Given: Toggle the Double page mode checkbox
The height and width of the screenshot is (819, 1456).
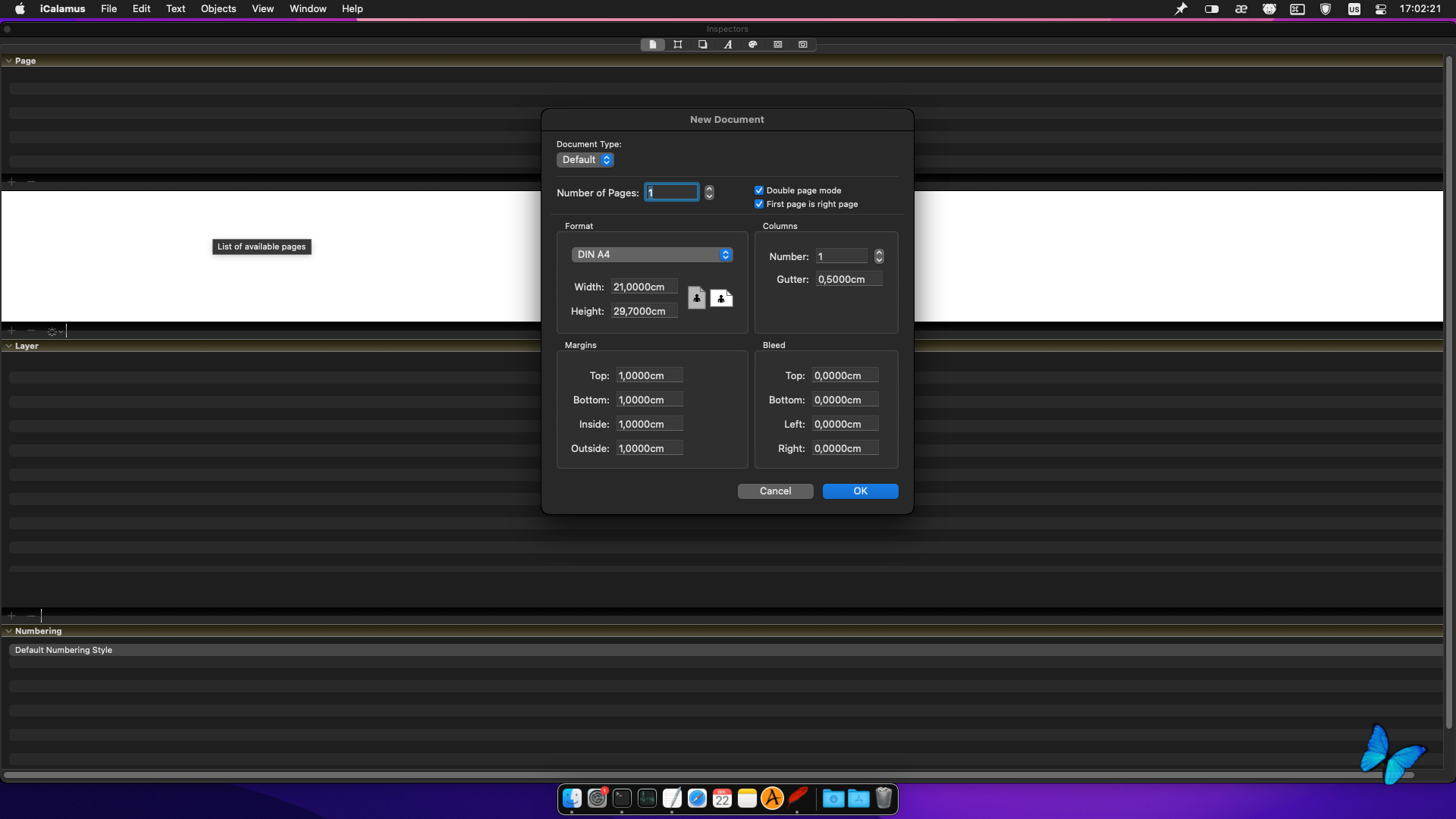Looking at the screenshot, I should coord(759,190).
